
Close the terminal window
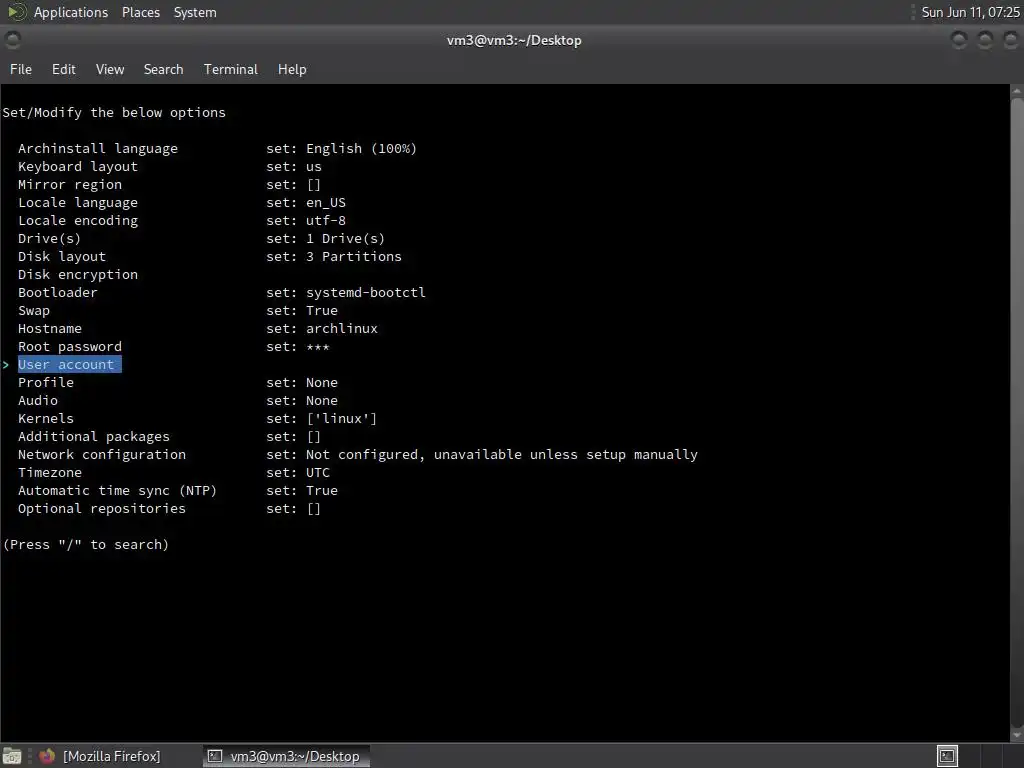click(x=1011, y=40)
